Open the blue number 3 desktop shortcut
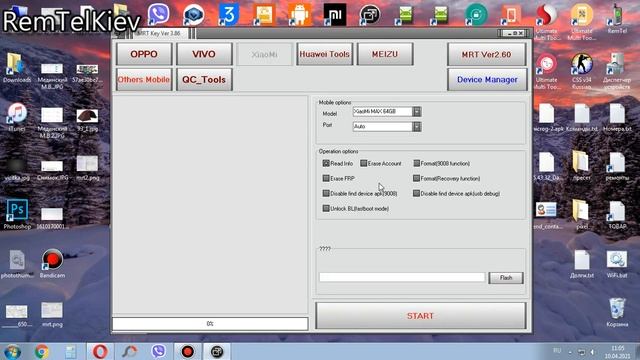The image size is (640, 360). click(229, 15)
